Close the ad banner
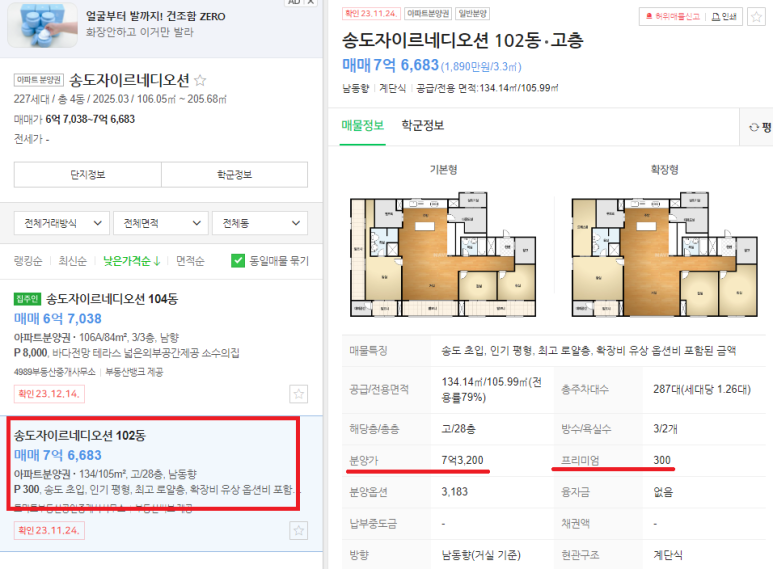Viewport: 773px width, 569px height. click(x=311, y=2)
